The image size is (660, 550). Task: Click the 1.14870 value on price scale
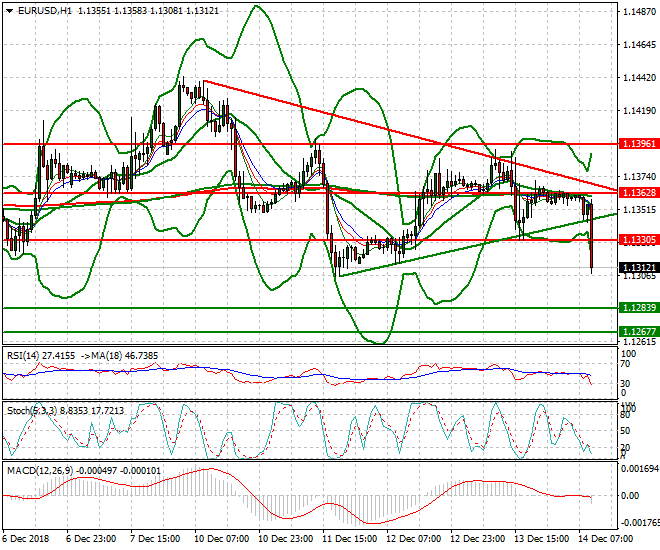(638, 13)
